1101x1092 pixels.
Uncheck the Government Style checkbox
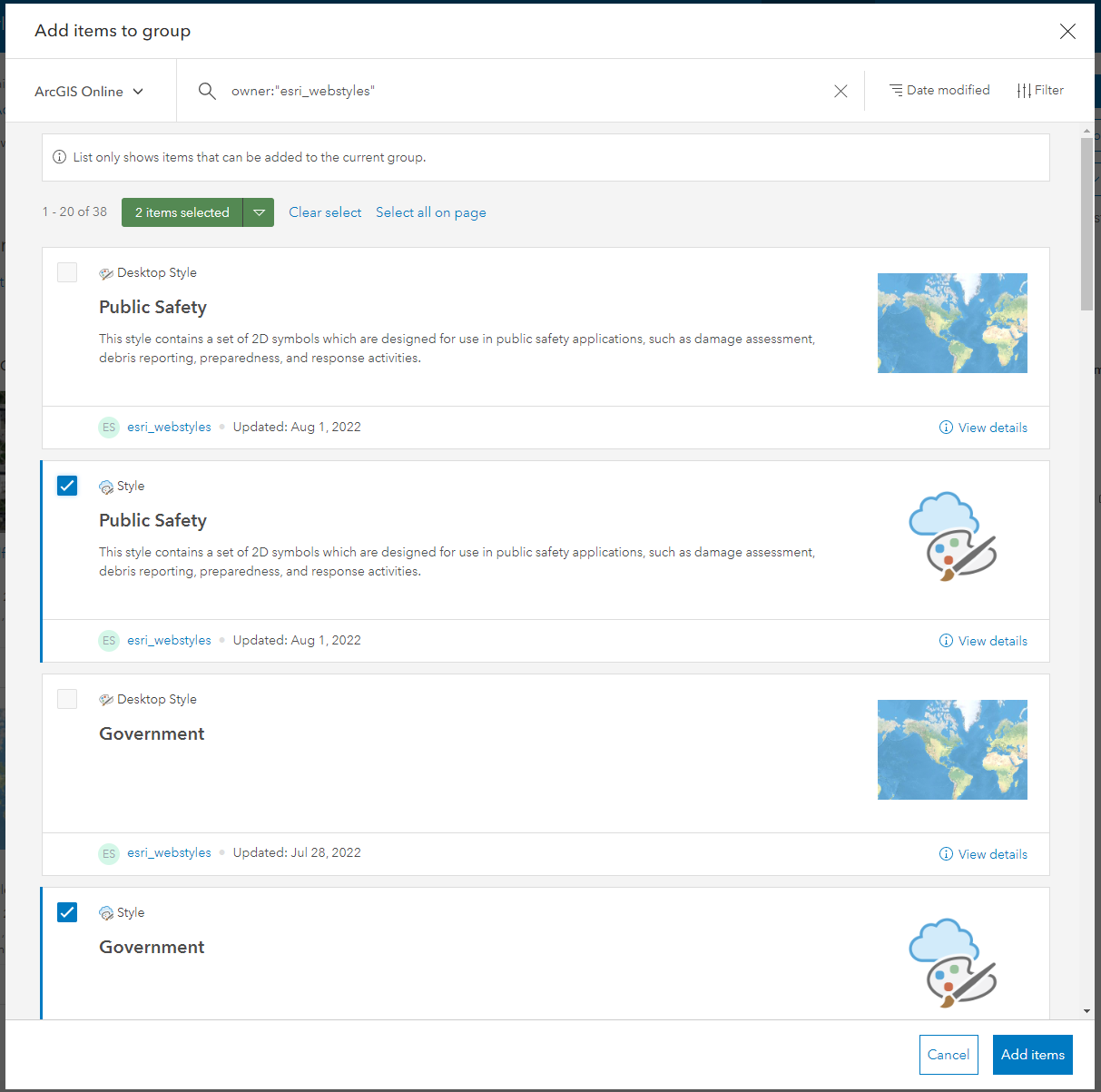click(x=67, y=912)
